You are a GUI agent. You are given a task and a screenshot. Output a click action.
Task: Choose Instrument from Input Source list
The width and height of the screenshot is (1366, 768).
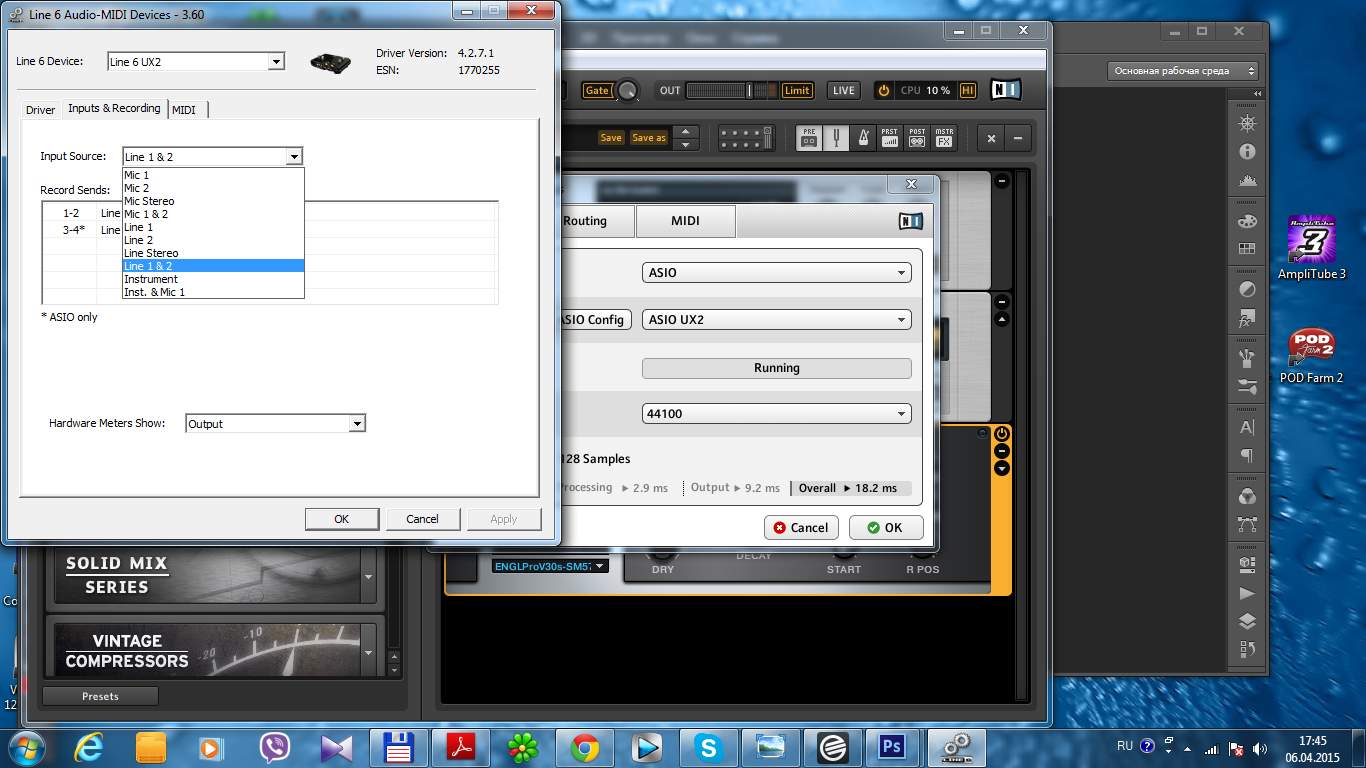pos(151,279)
